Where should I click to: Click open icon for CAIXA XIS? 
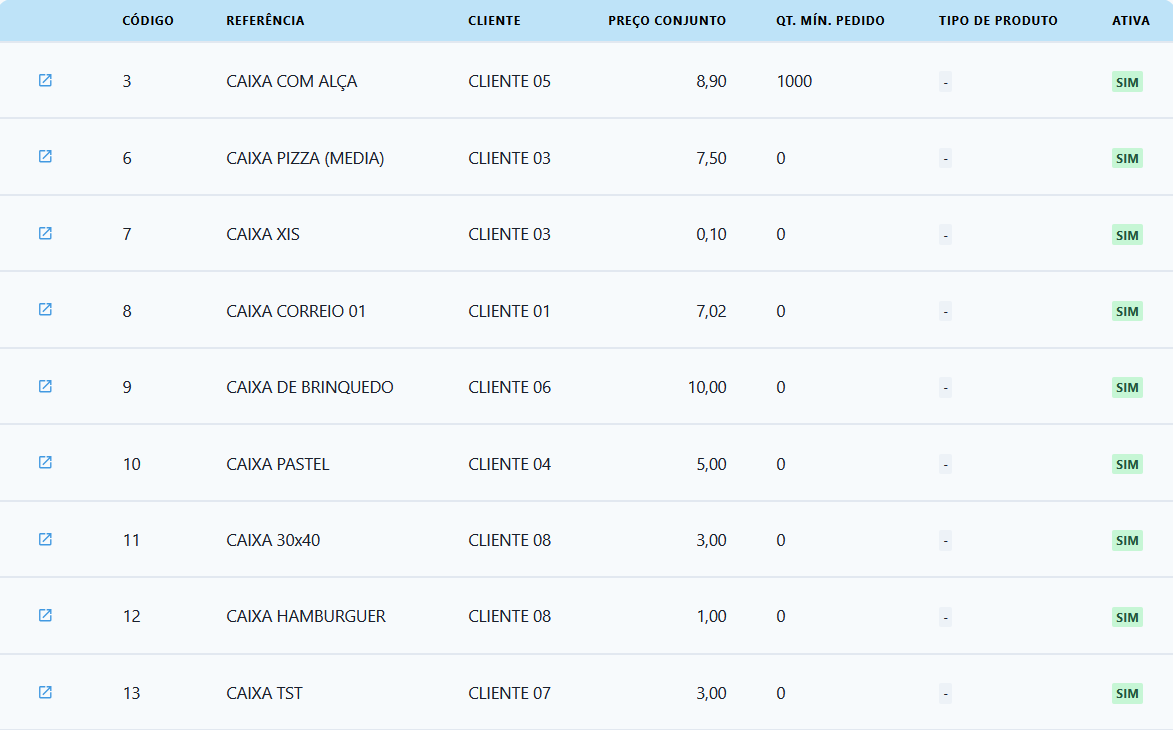pos(45,233)
